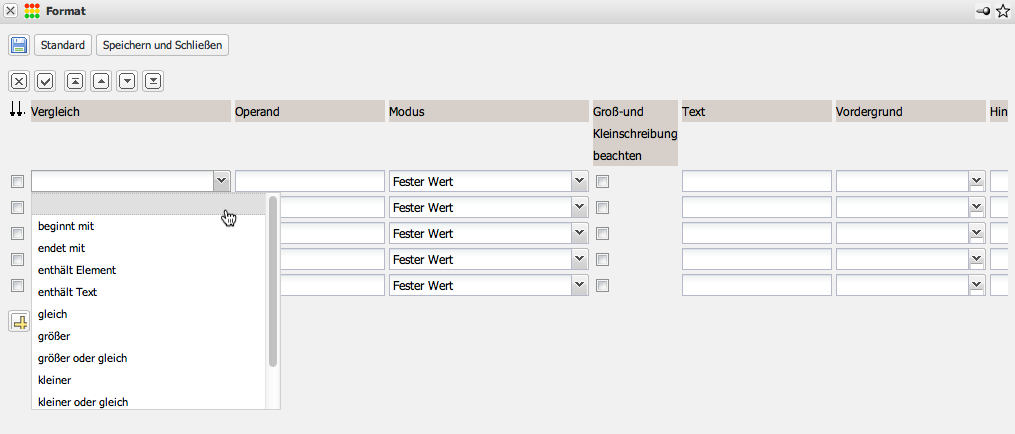Collapse the open Vergleich combo box
Viewport: 1015px width, 434px height.
(x=221, y=182)
